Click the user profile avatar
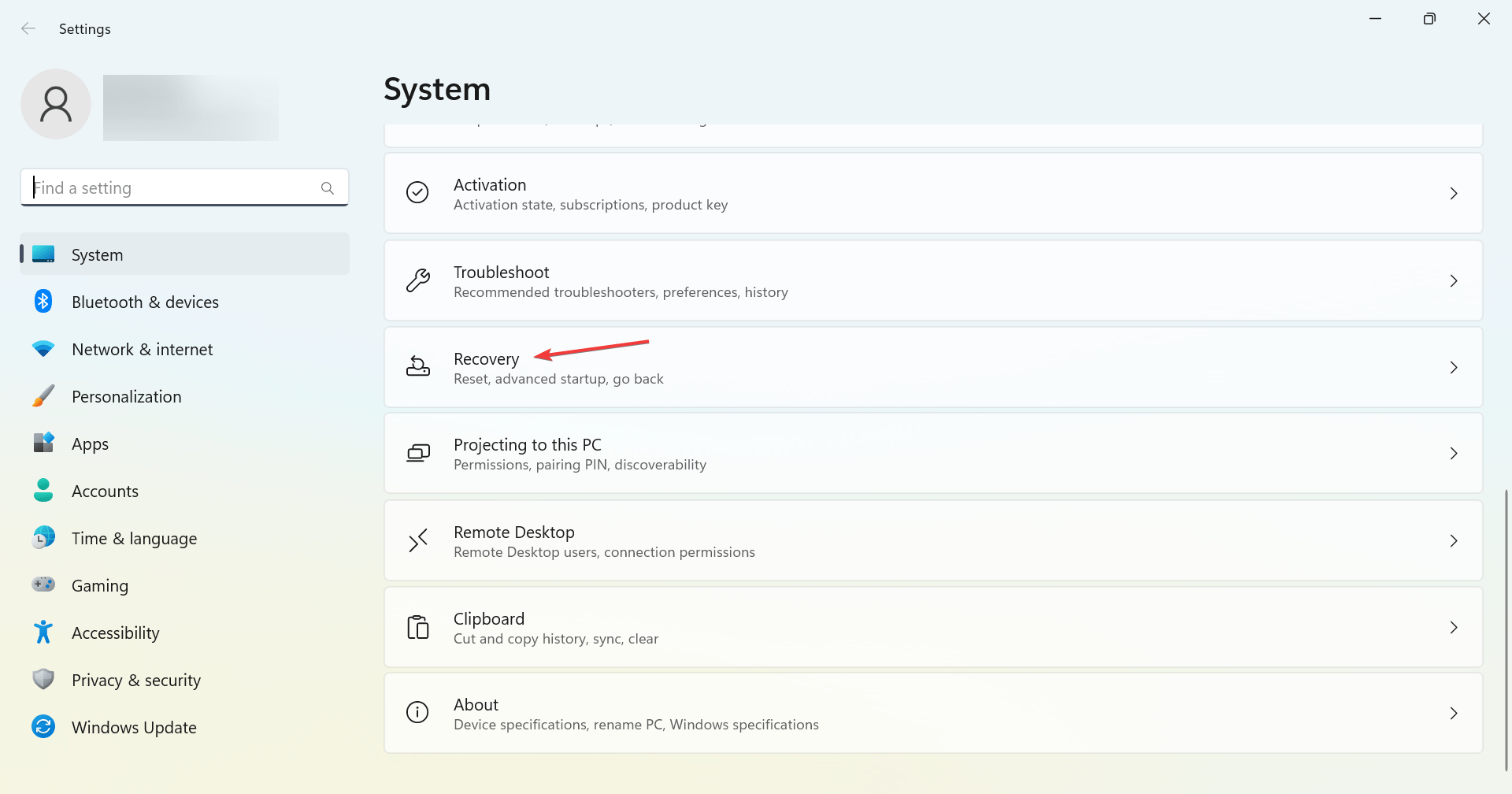 pos(56,104)
